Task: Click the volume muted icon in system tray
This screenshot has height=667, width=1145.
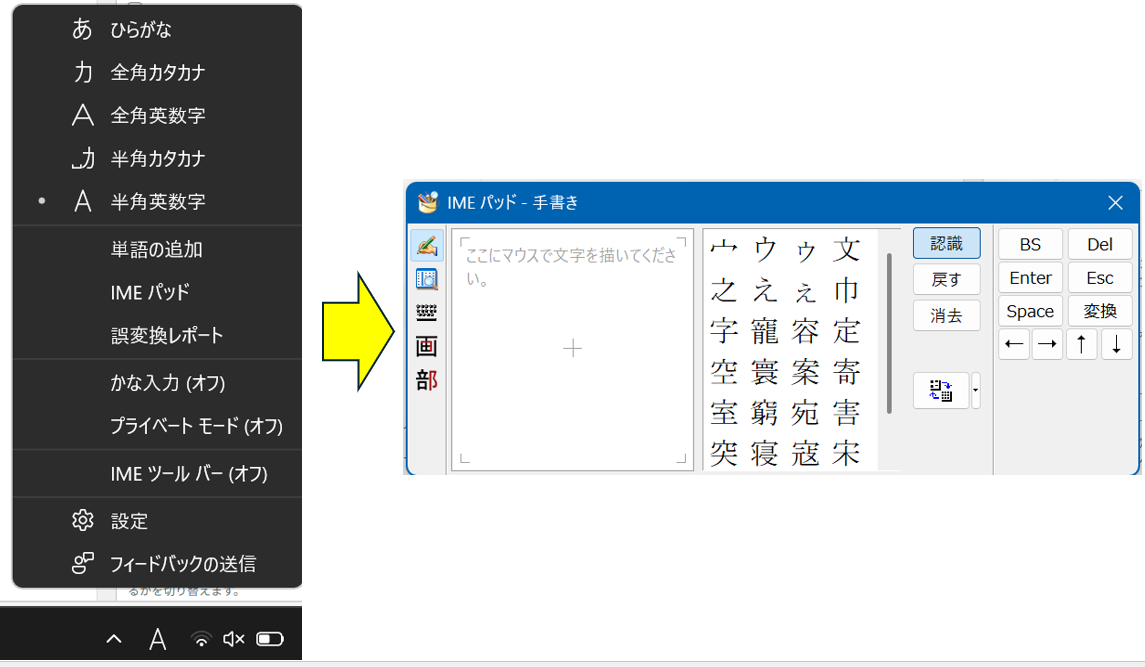Action: click(x=234, y=638)
